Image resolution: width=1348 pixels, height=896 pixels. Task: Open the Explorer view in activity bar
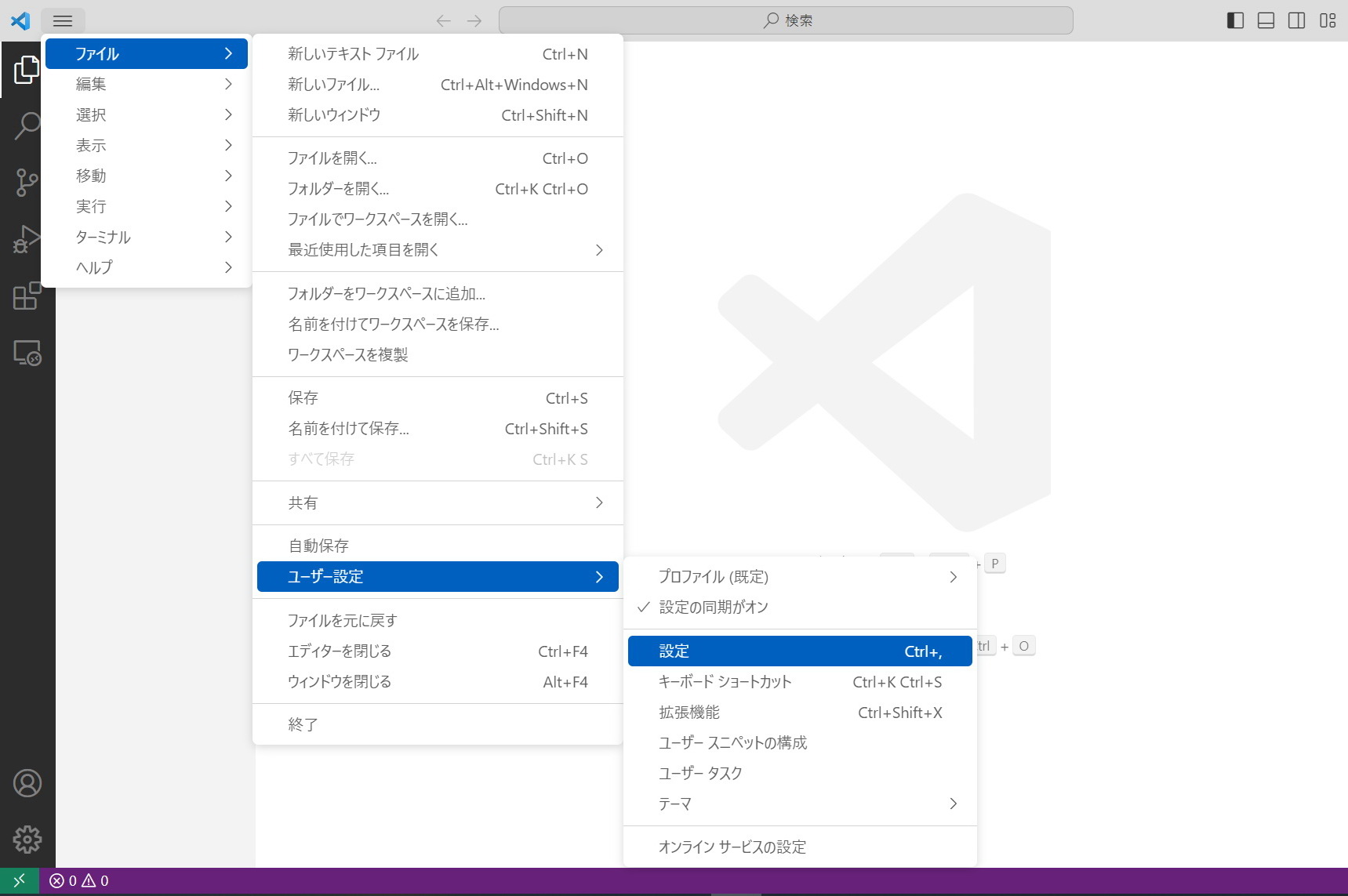point(27,70)
